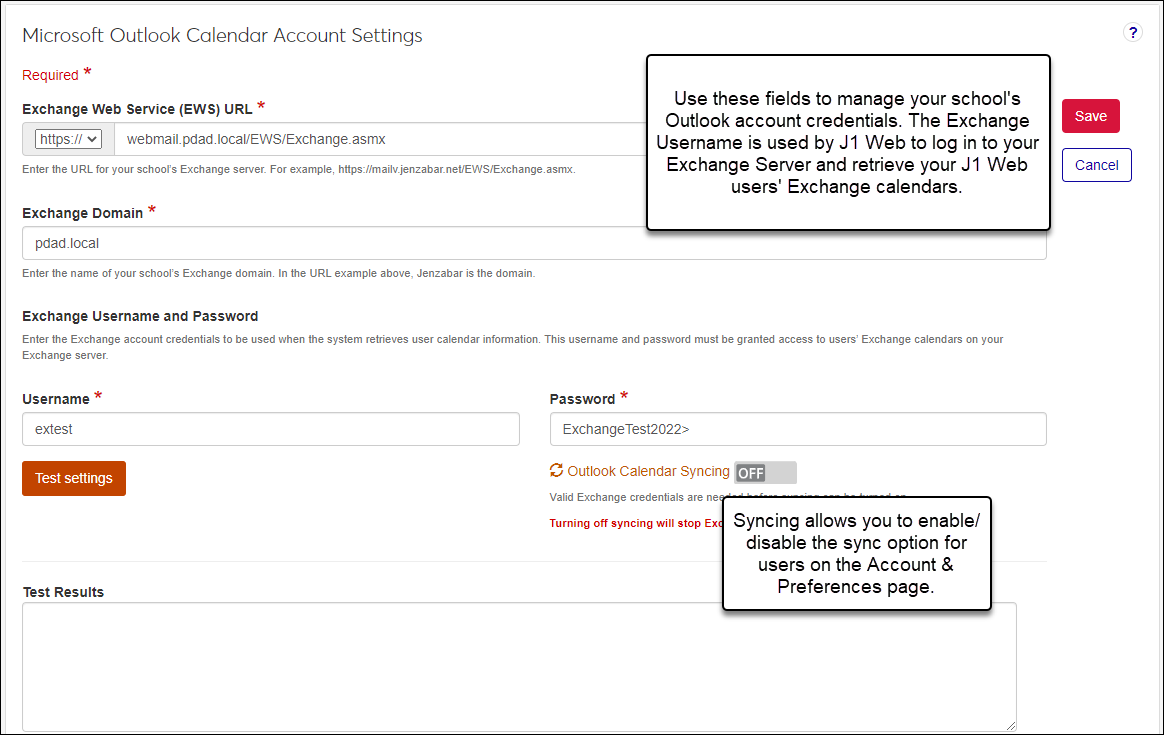The image size is (1164, 735).
Task: Click the Exchange Username and Password section heading
Action: coord(140,316)
